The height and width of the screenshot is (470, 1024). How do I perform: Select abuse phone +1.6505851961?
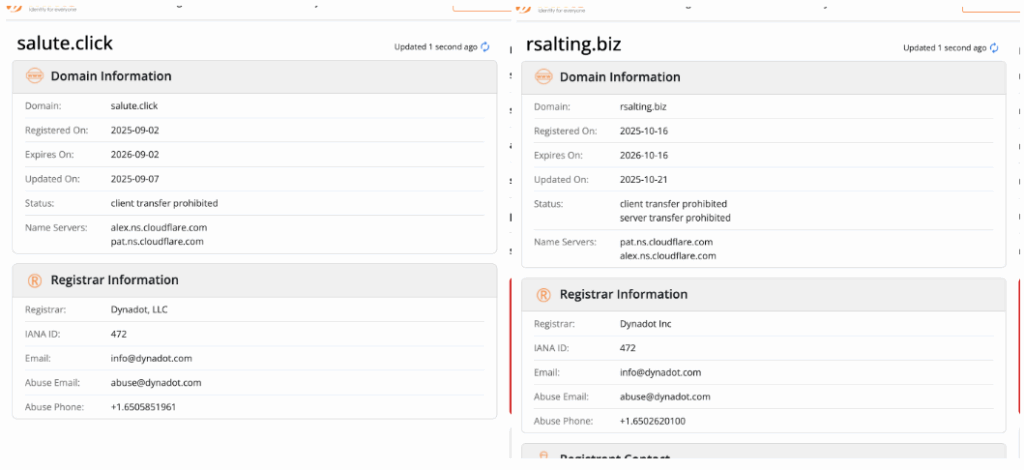tap(143, 407)
